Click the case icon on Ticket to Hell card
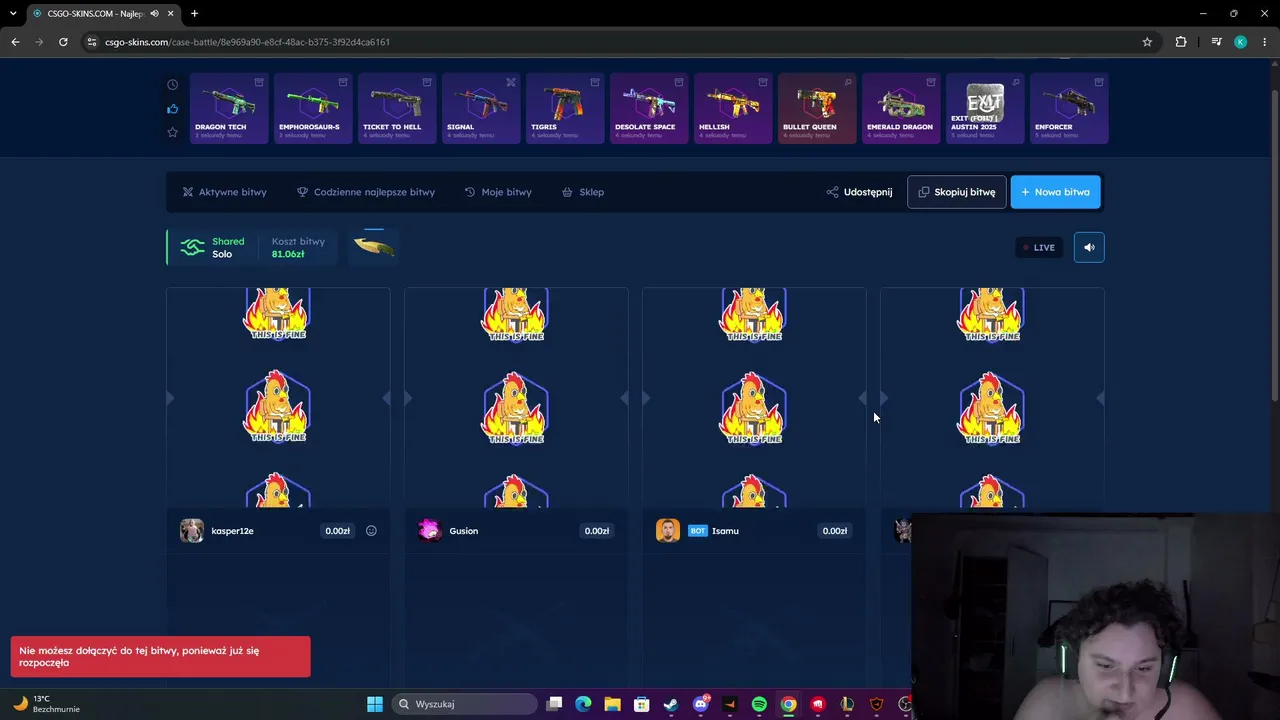Image resolution: width=1280 pixels, height=720 pixels. coord(427,82)
